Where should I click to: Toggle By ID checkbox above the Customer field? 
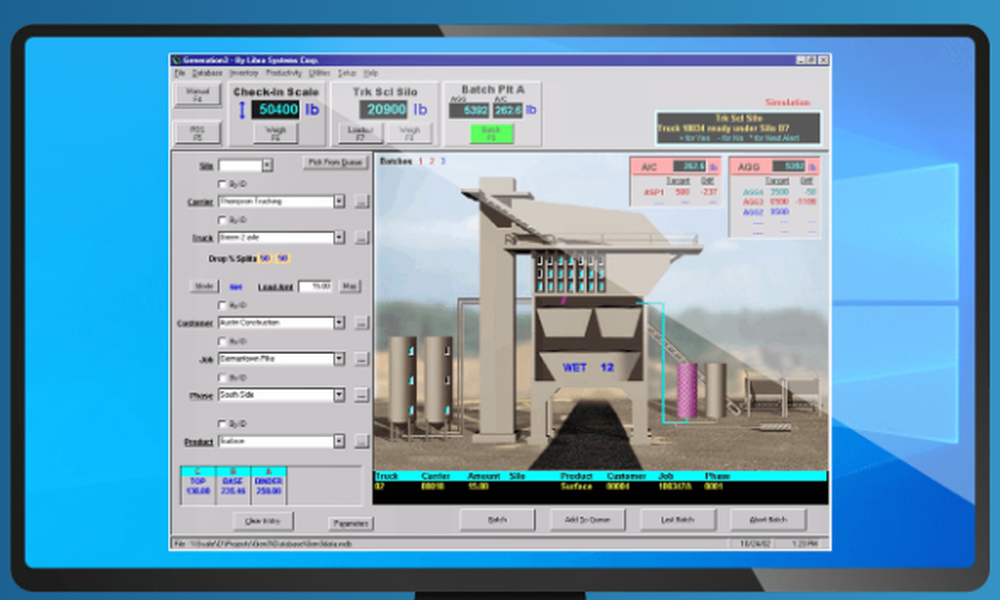222,305
